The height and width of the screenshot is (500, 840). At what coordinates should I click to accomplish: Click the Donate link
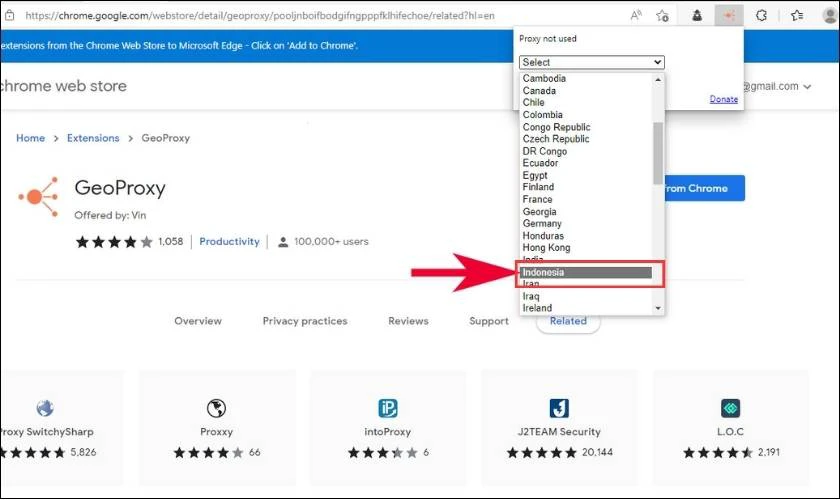(x=724, y=99)
